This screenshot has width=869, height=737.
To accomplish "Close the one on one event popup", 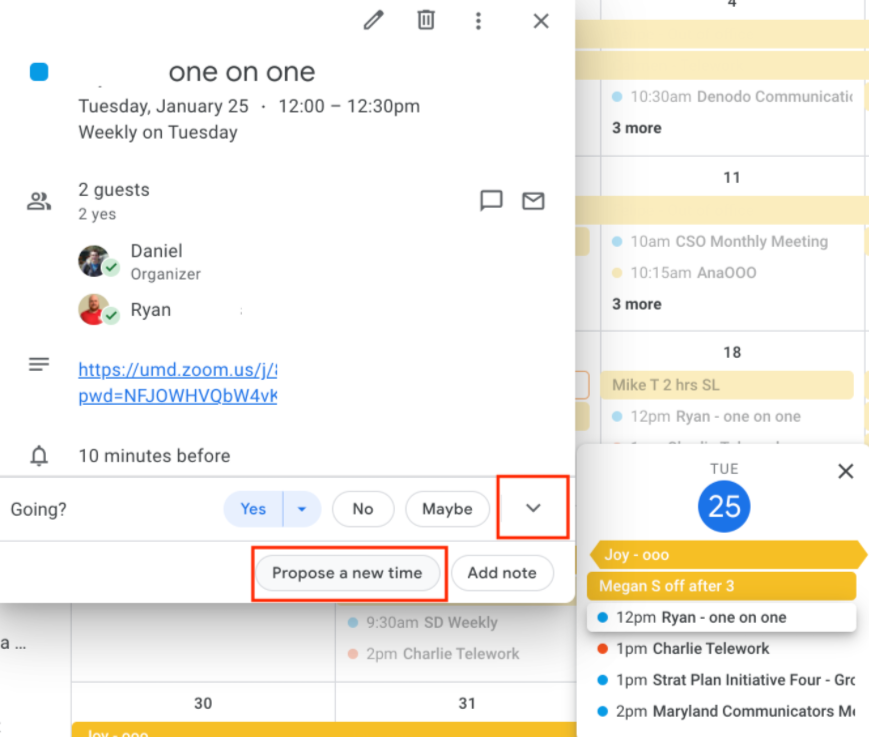I will click(x=541, y=21).
